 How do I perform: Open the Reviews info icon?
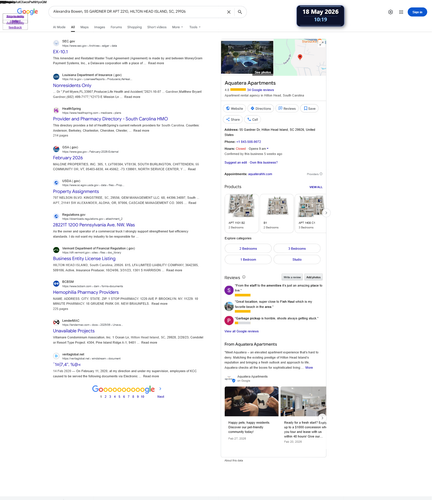point(244,277)
